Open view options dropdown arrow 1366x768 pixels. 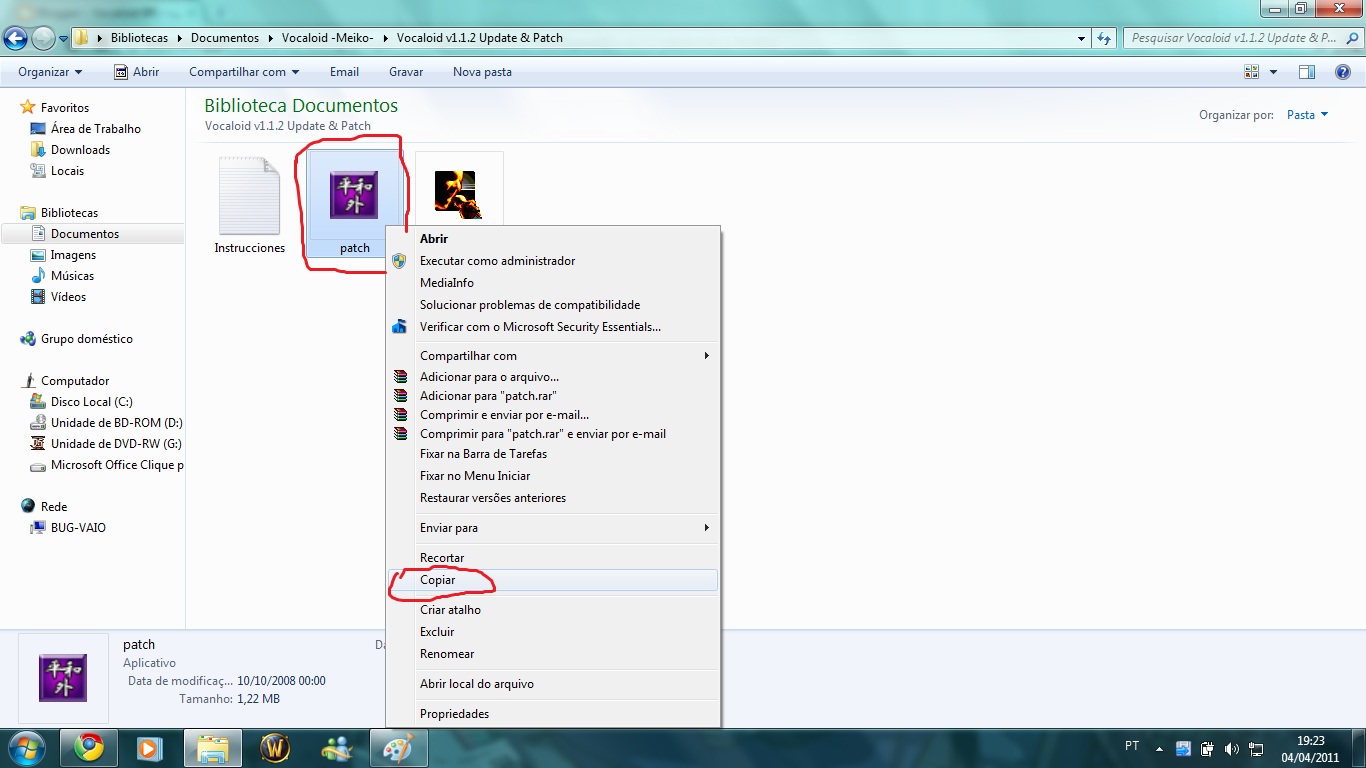click(x=1273, y=72)
